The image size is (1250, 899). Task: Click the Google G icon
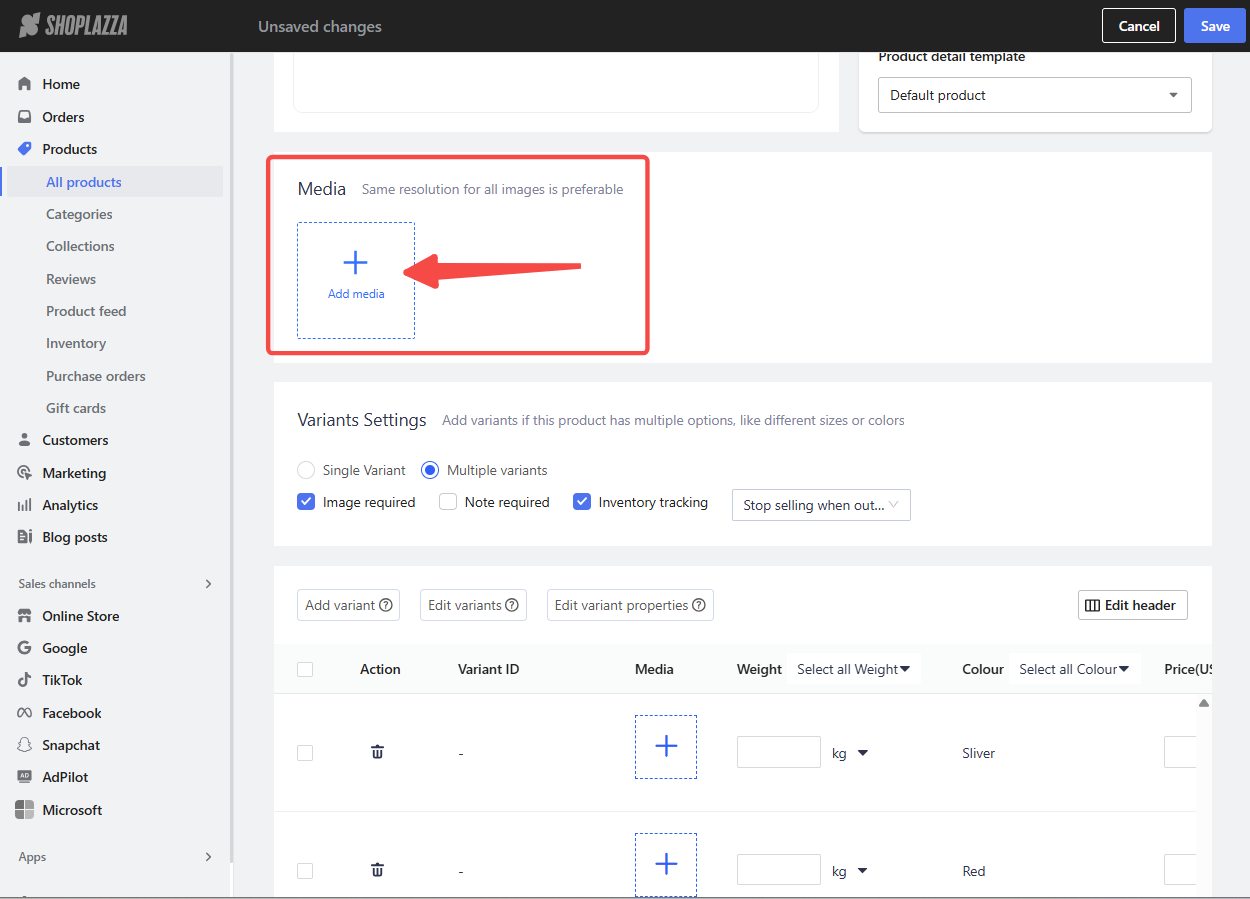25,648
